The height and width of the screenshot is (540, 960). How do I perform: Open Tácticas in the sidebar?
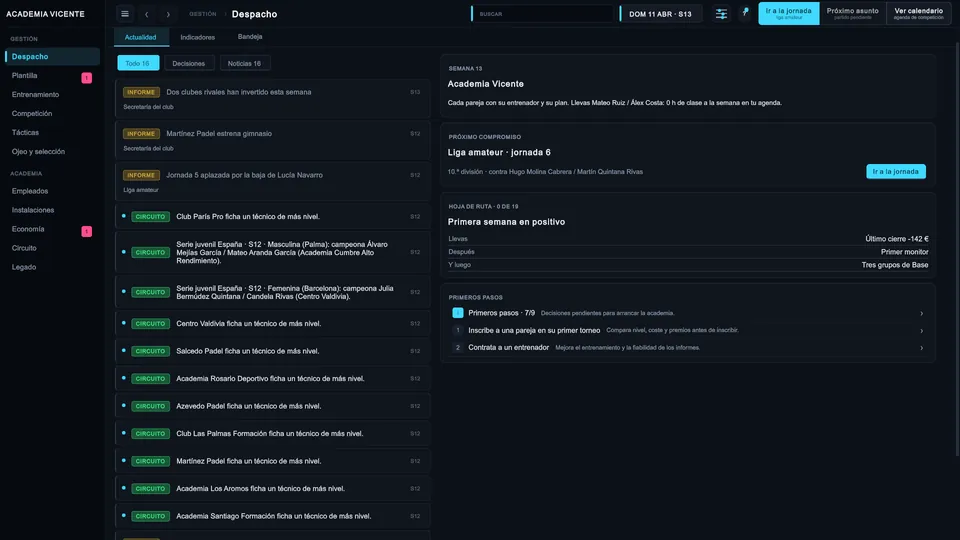click(x=52, y=132)
